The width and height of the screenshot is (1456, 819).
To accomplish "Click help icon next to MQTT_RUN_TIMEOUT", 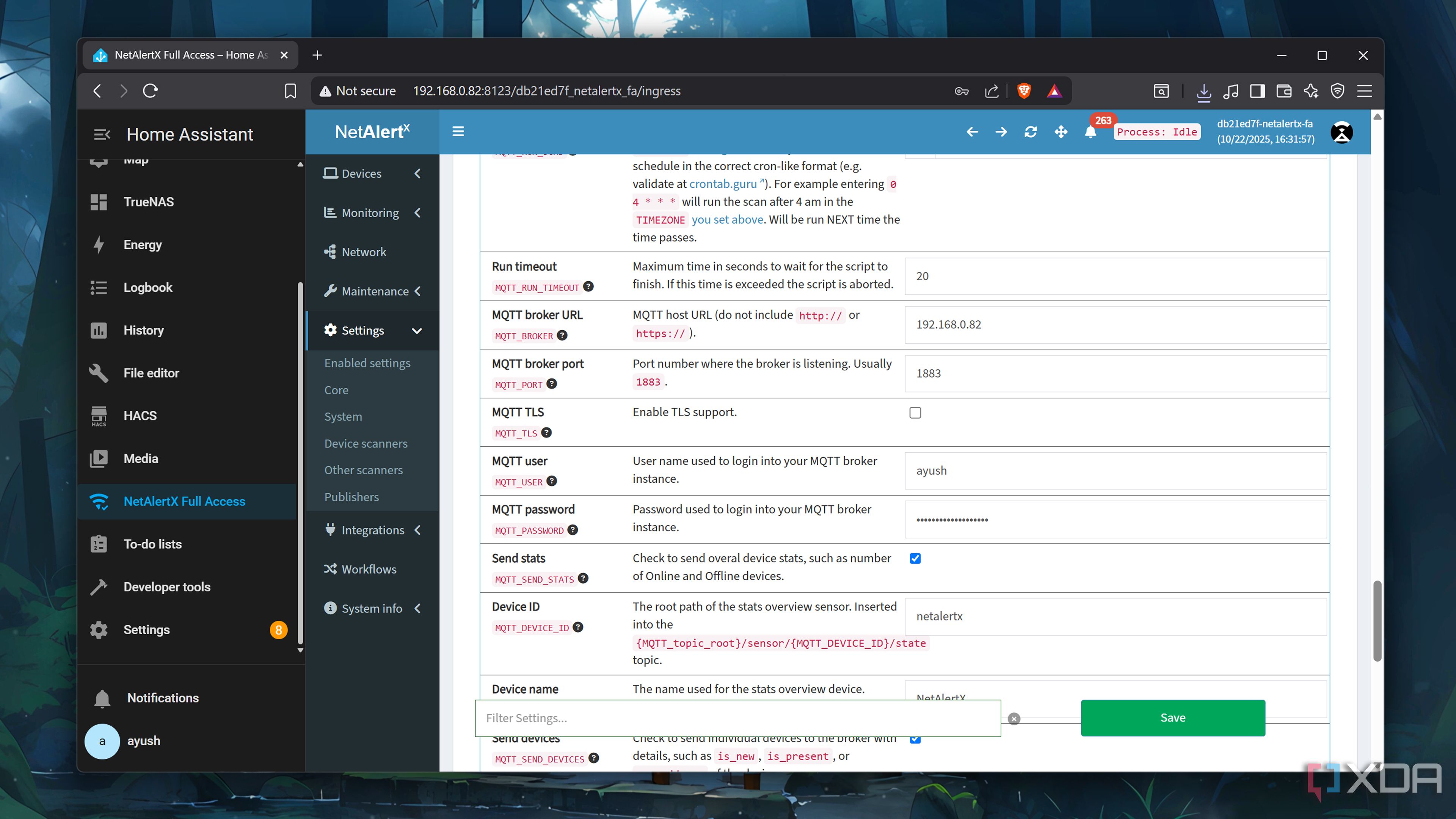I will (588, 287).
